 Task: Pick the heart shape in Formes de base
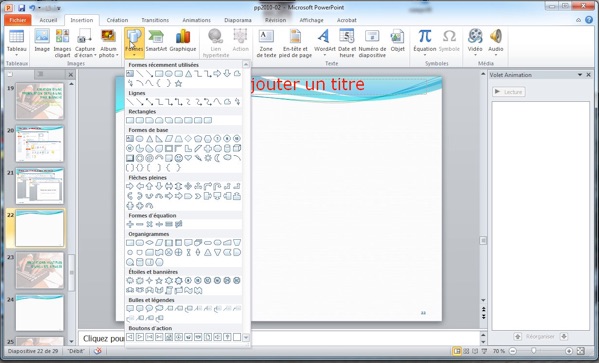188,158
